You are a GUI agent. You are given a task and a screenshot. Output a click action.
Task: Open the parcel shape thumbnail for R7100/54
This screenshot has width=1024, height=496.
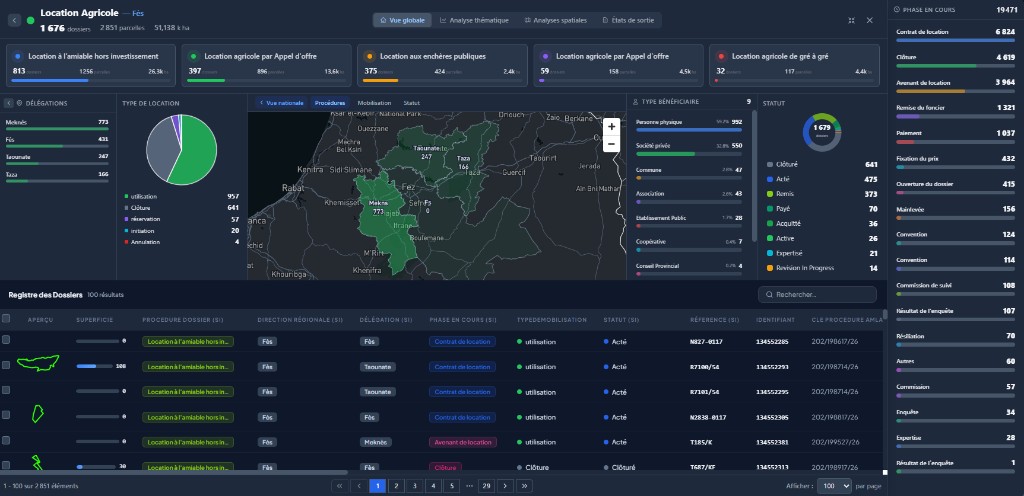coord(37,363)
